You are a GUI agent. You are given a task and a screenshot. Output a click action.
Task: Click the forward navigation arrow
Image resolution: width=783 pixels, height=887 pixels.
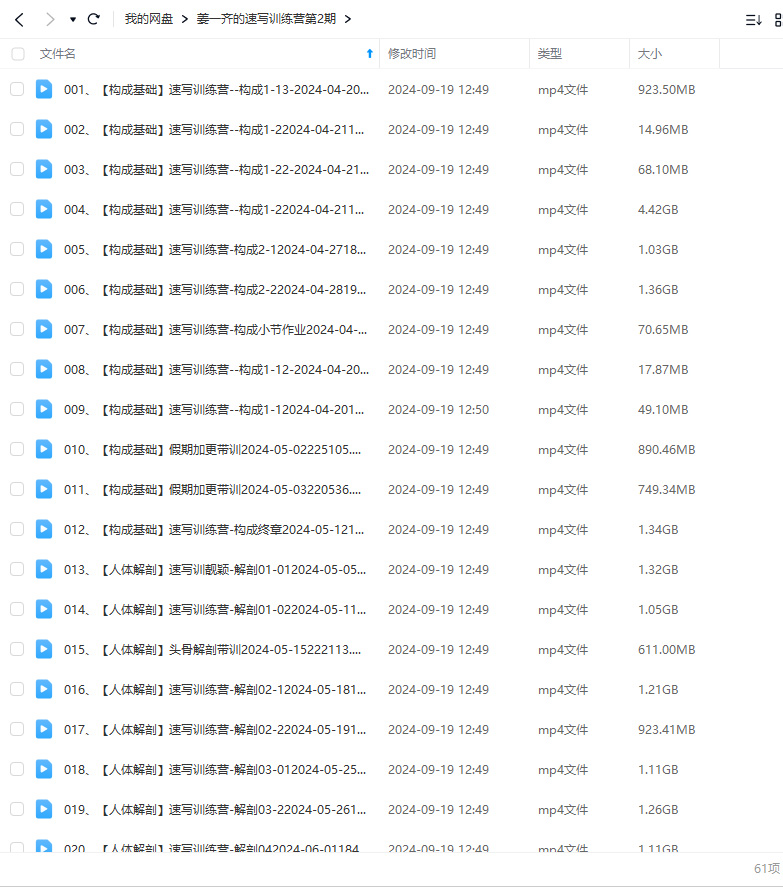[50, 19]
